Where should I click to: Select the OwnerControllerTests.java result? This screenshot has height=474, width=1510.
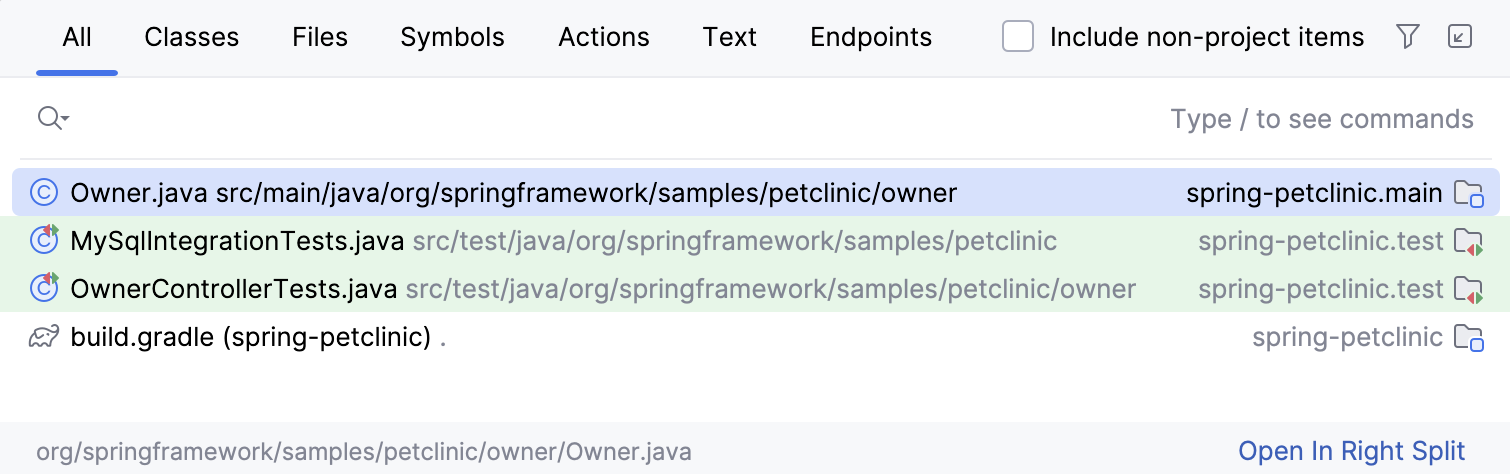(234, 289)
